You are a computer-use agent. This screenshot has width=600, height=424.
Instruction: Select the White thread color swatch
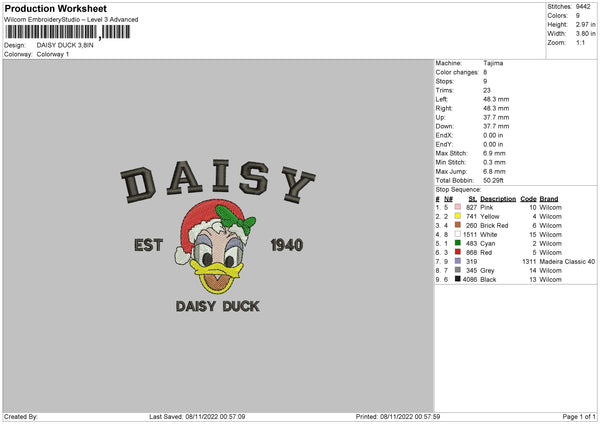tap(458, 234)
